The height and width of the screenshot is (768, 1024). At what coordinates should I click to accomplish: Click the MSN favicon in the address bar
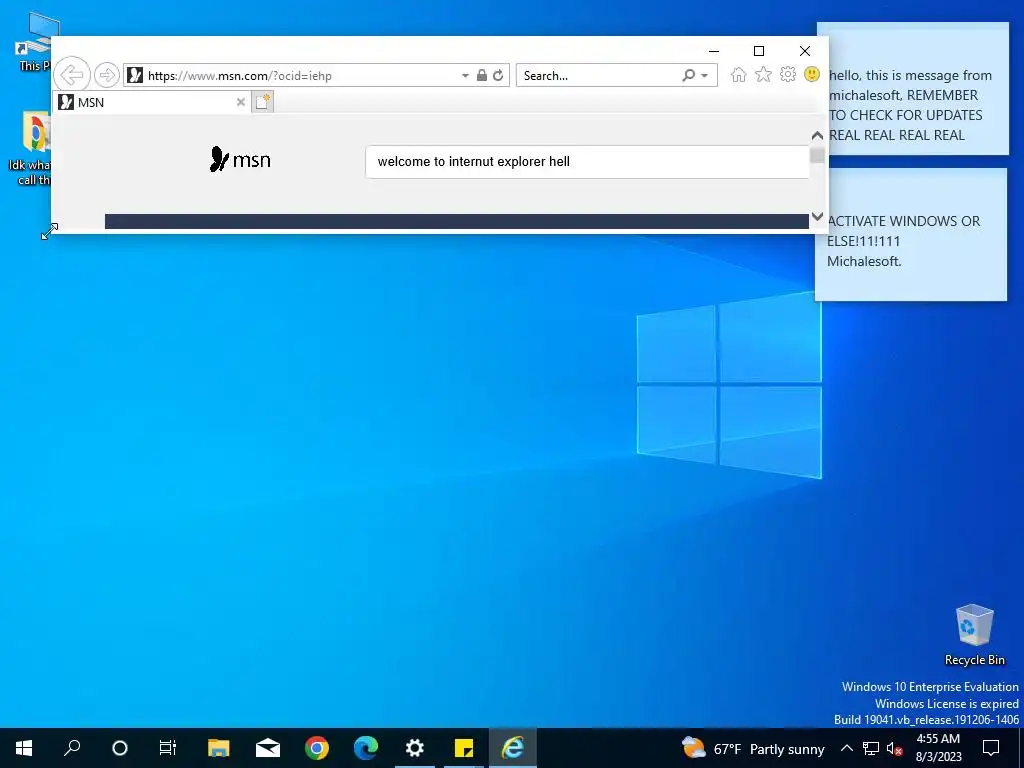(x=135, y=75)
